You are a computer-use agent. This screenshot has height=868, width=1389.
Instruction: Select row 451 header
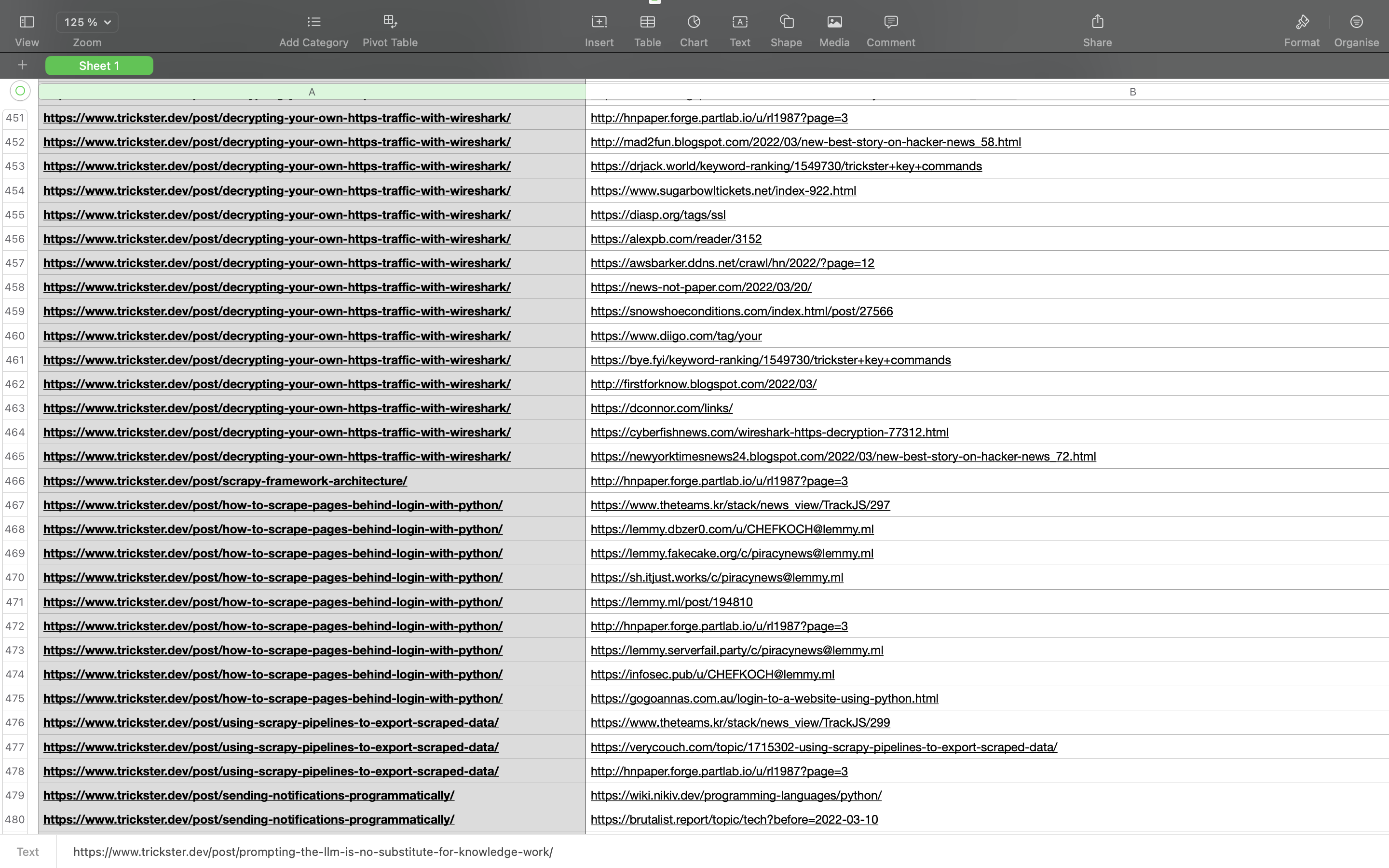[15, 118]
